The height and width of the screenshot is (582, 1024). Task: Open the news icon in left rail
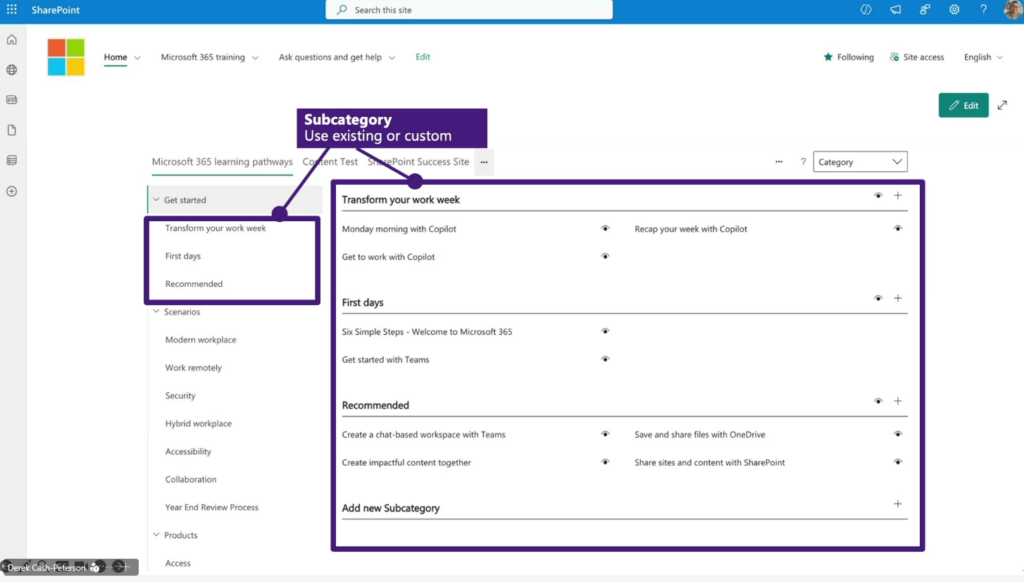[x=12, y=100]
